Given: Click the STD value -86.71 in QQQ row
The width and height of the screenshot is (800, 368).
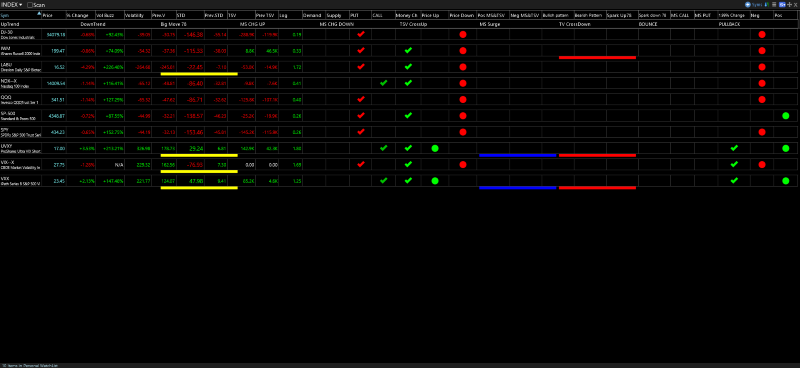Looking at the screenshot, I should tap(195, 100).
